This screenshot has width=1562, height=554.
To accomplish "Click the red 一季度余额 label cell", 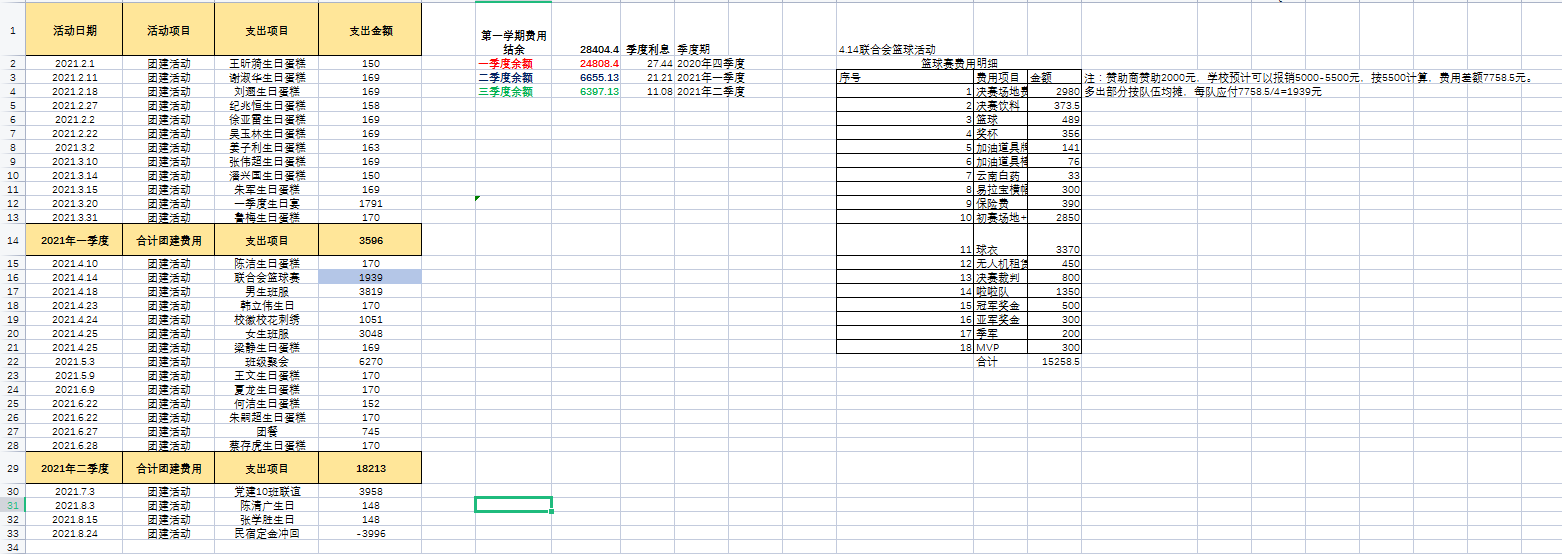I will coord(505,63).
